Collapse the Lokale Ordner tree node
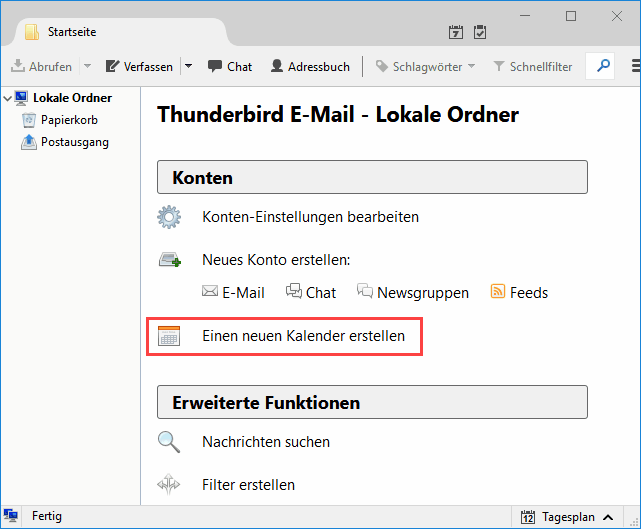The width and height of the screenshot is (641, 529). [7, 98]
